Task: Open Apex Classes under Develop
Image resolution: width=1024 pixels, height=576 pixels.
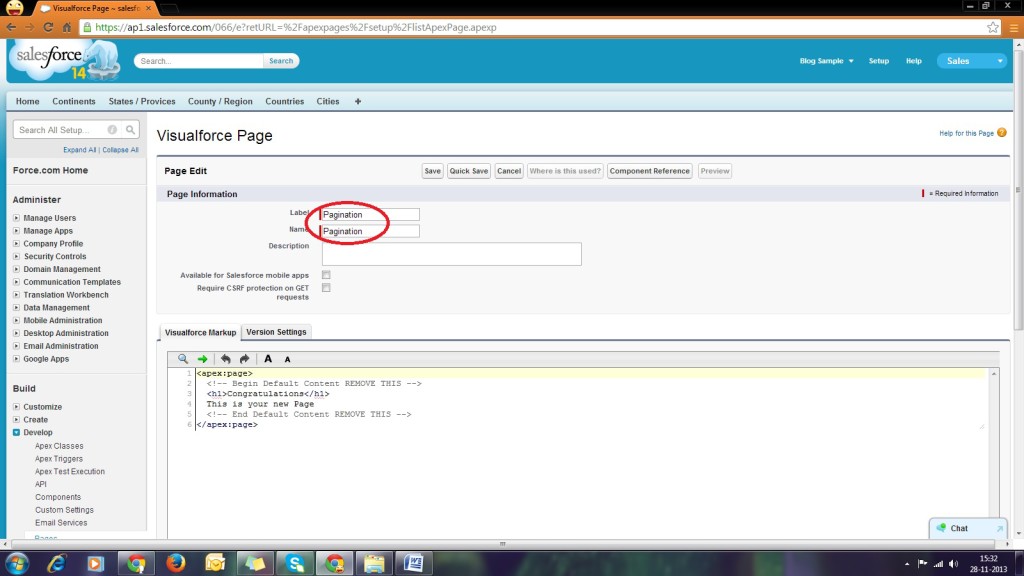Action: coord(59,445)
